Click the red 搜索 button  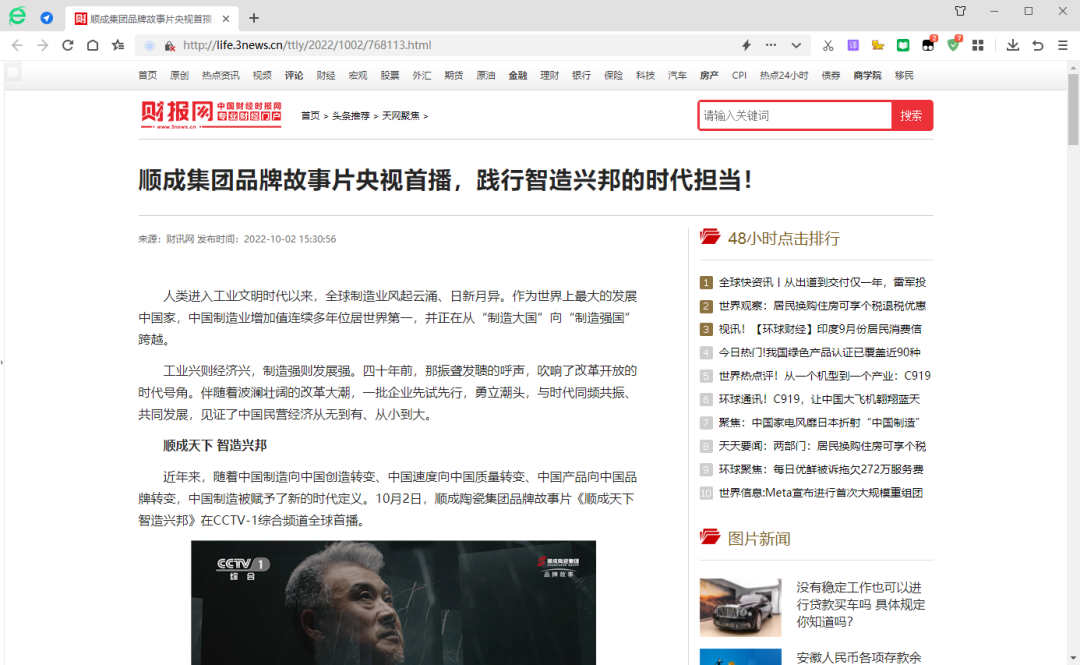[911, 116]
